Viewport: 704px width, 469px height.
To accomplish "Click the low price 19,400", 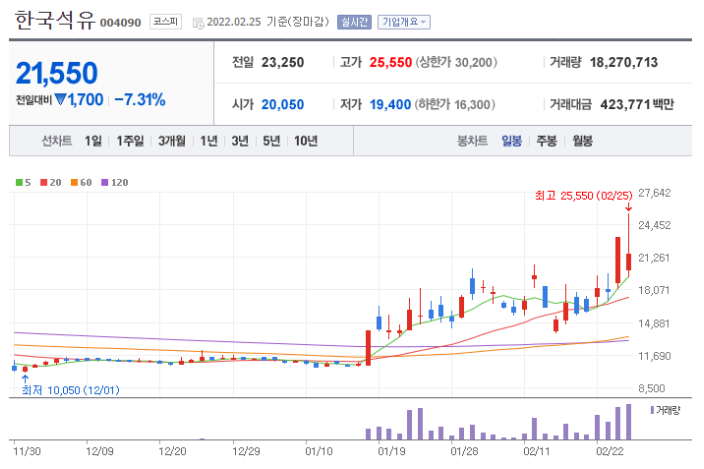I will 390,104.
